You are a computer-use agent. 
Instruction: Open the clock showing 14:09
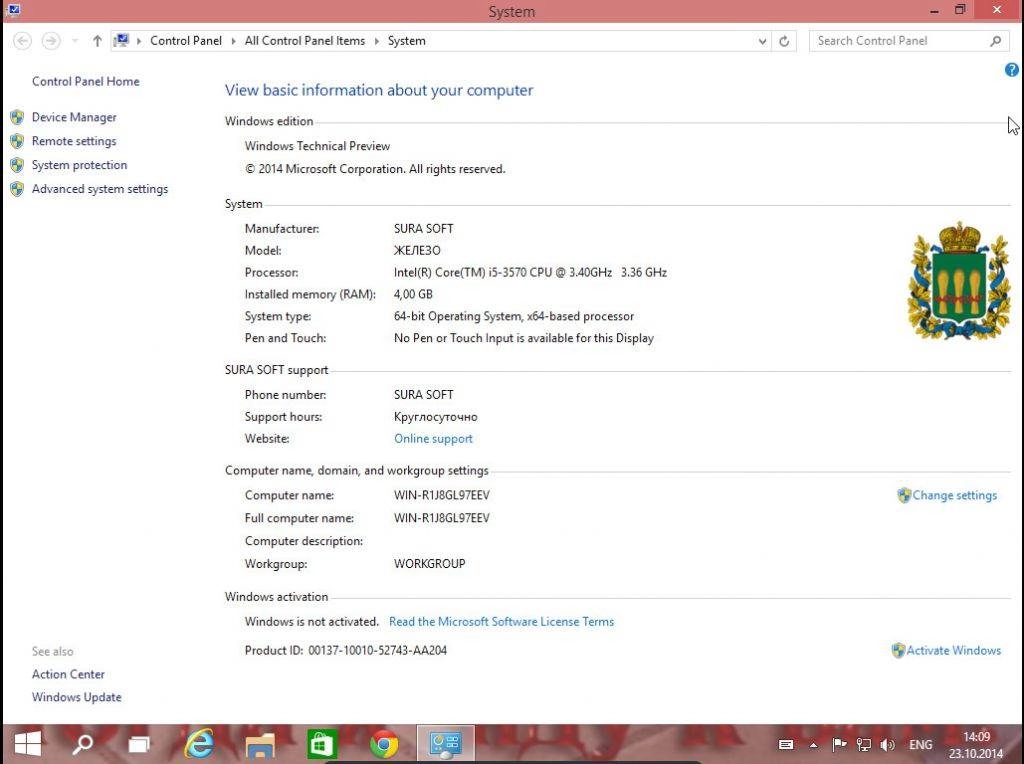coord(976,744)
